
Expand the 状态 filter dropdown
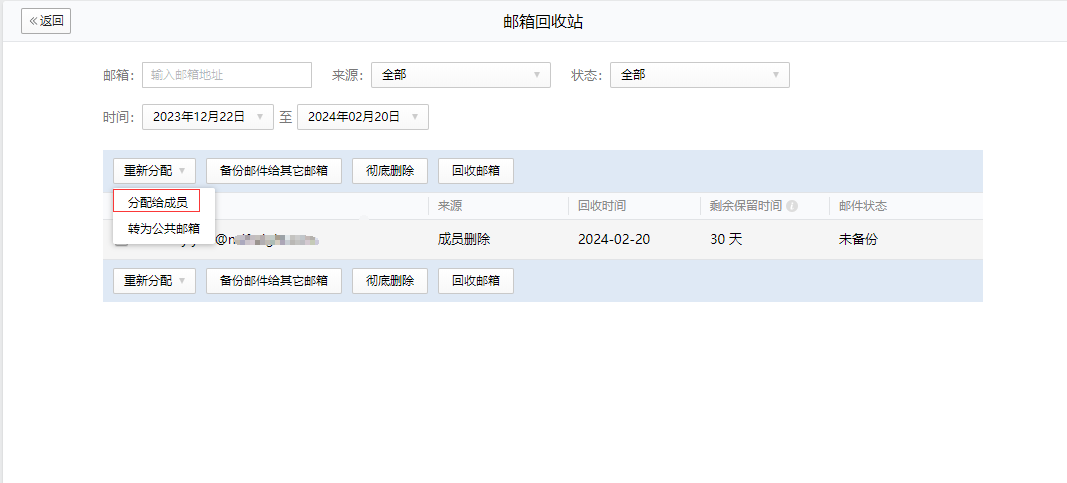[x=699, y=75]
